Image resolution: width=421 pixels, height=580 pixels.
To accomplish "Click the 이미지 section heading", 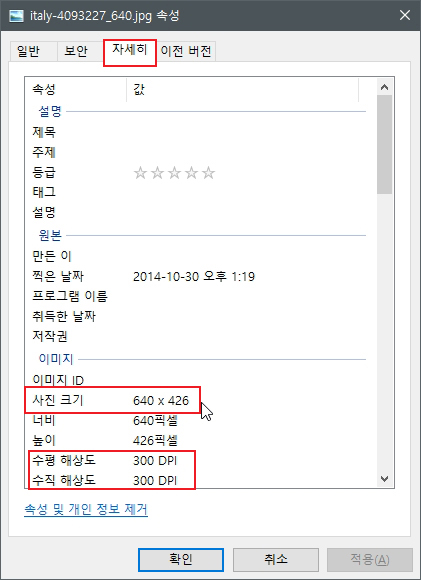I will coord(56,359).
